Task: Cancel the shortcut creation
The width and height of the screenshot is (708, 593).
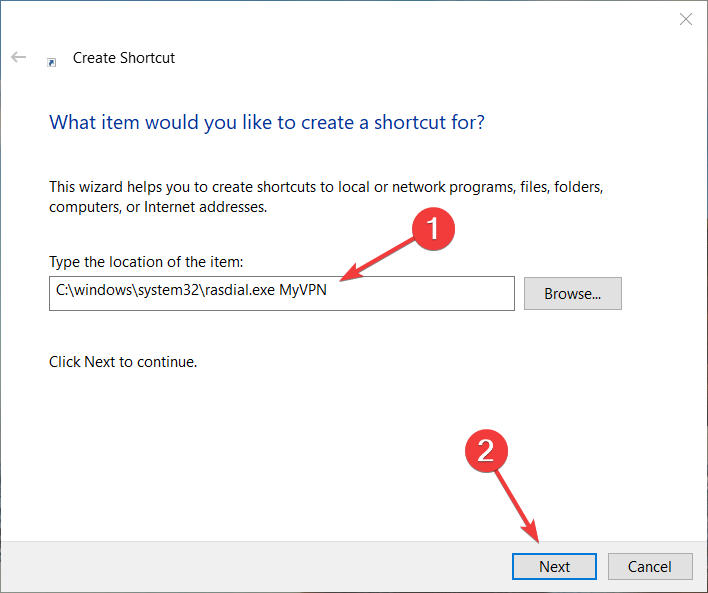Action: point(650,566)
